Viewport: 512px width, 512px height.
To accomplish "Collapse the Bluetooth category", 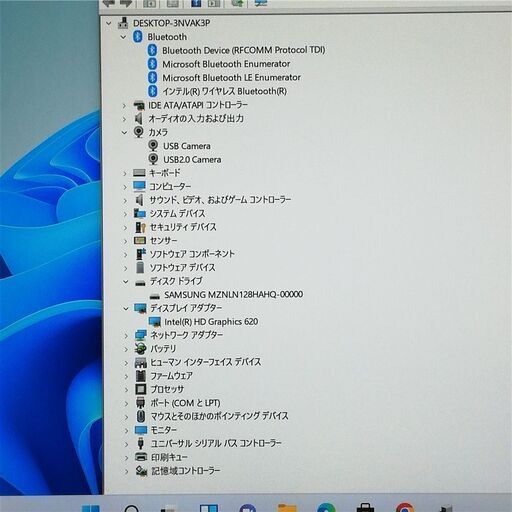I will coord(123,37).
